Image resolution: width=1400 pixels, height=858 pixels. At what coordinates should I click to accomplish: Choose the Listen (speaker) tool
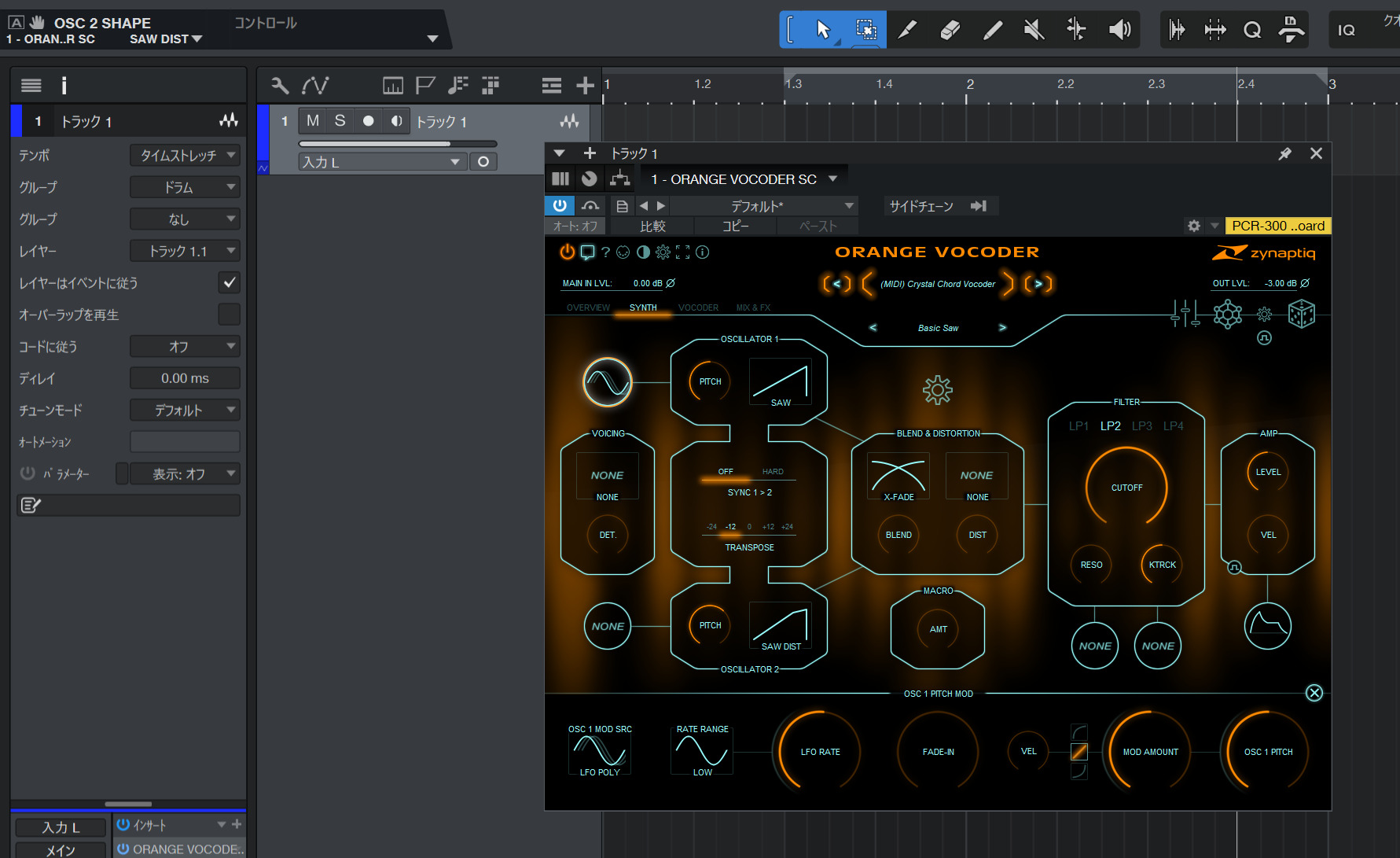[1119, 30]
